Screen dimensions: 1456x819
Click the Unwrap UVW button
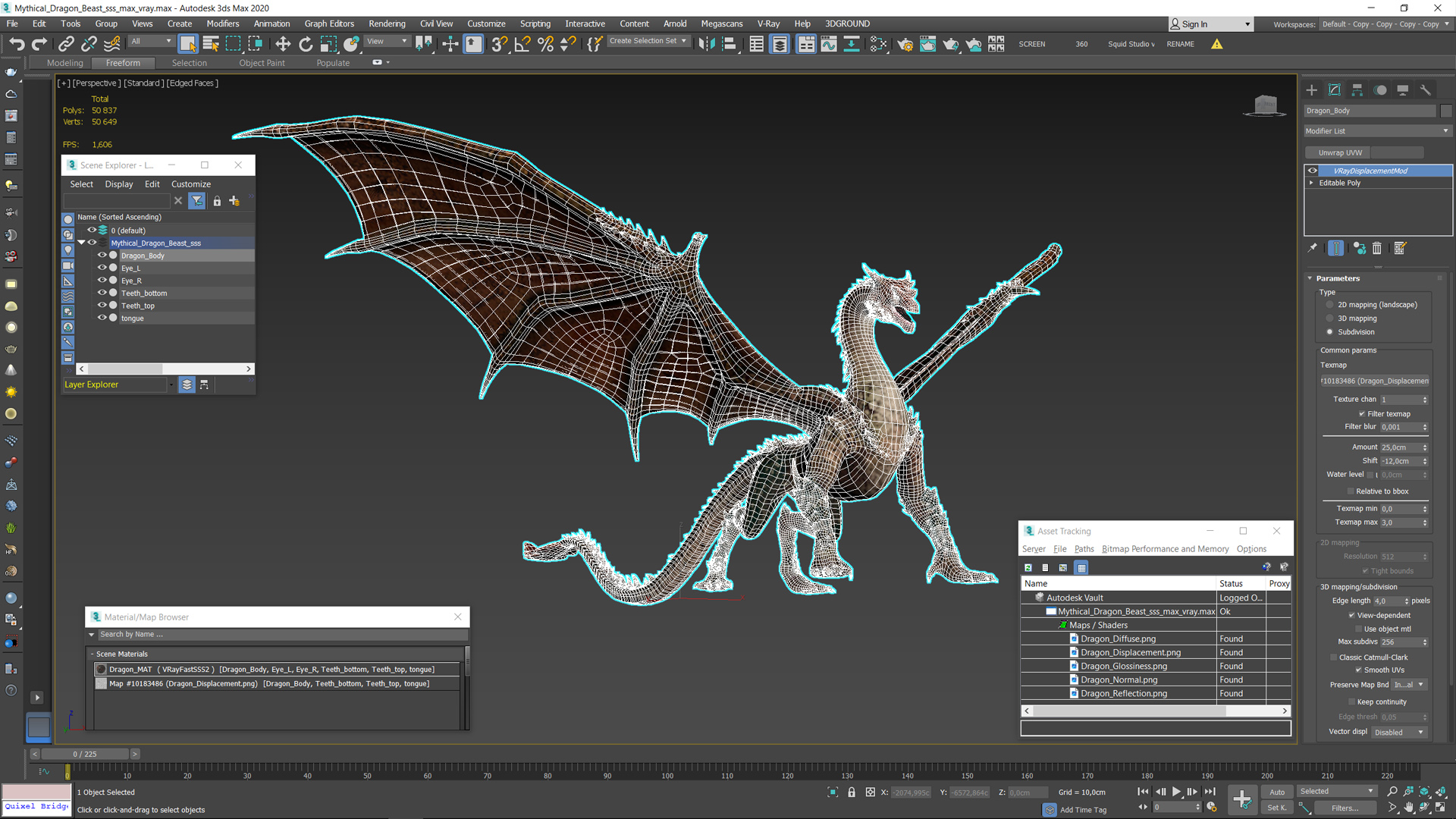tap(1340, 152)
